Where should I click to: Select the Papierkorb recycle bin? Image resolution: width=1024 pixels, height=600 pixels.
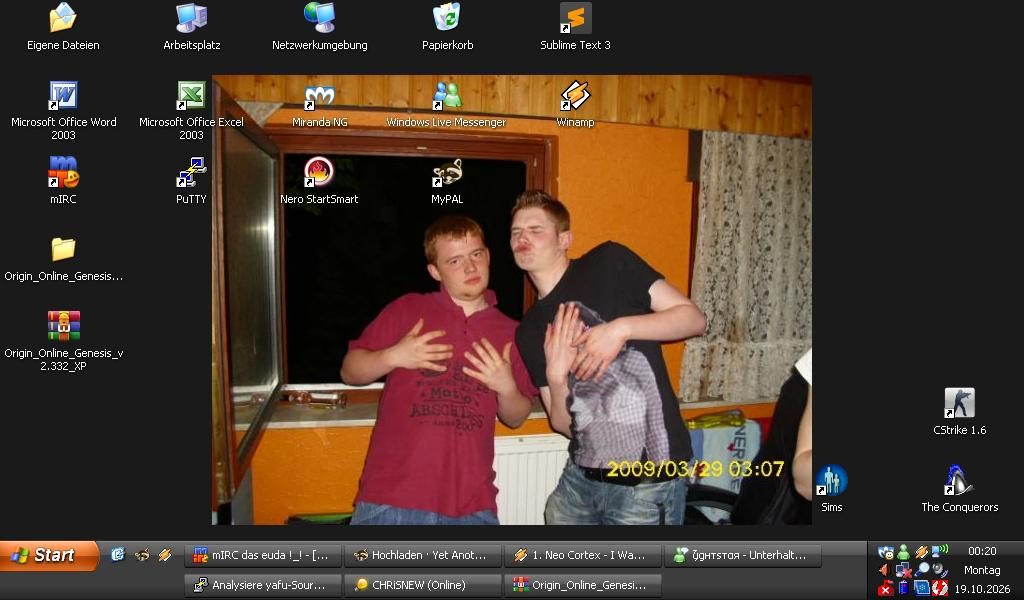point(447,27)
